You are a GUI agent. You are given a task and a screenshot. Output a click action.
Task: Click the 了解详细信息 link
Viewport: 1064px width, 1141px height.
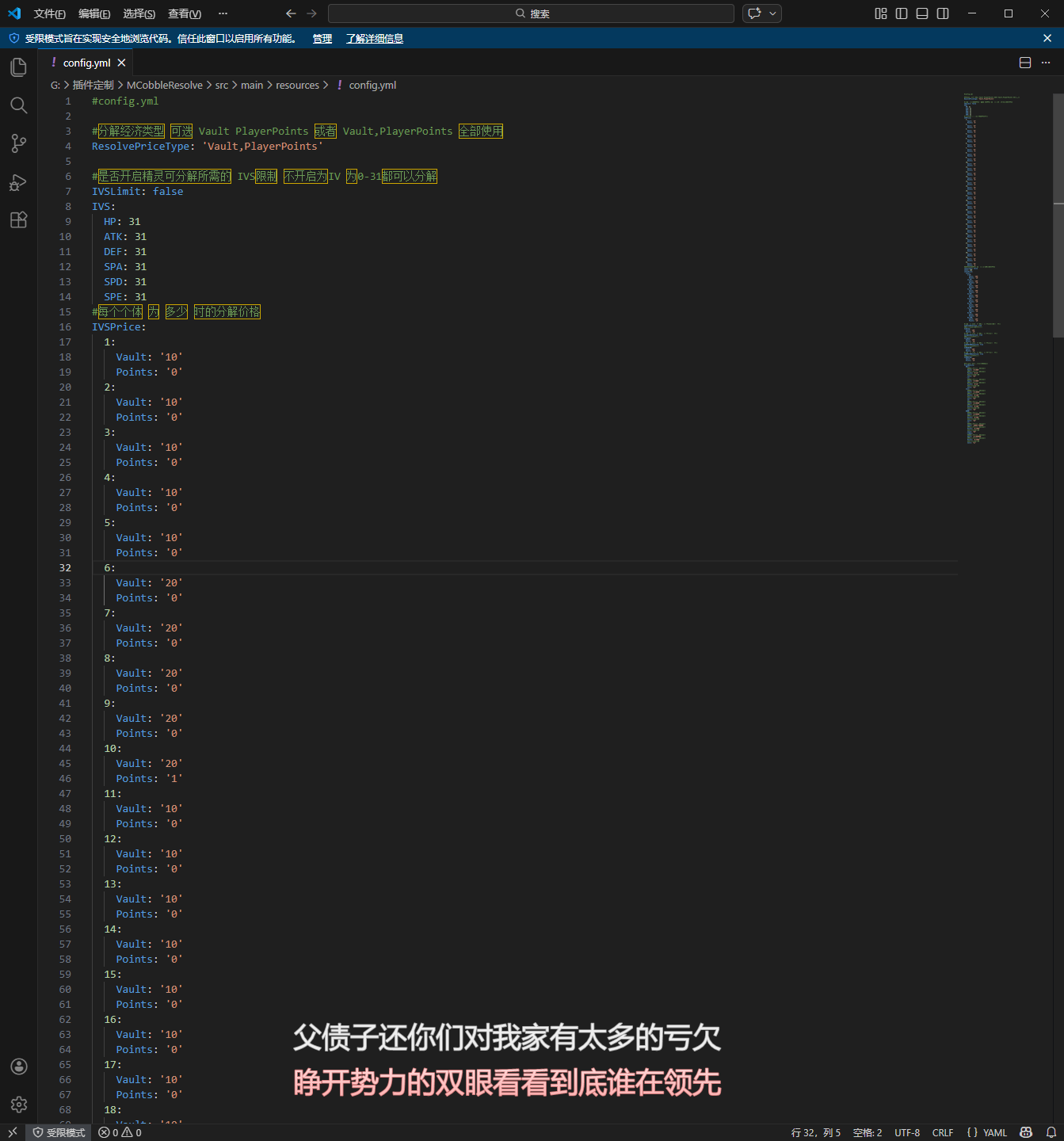point(374,38)
